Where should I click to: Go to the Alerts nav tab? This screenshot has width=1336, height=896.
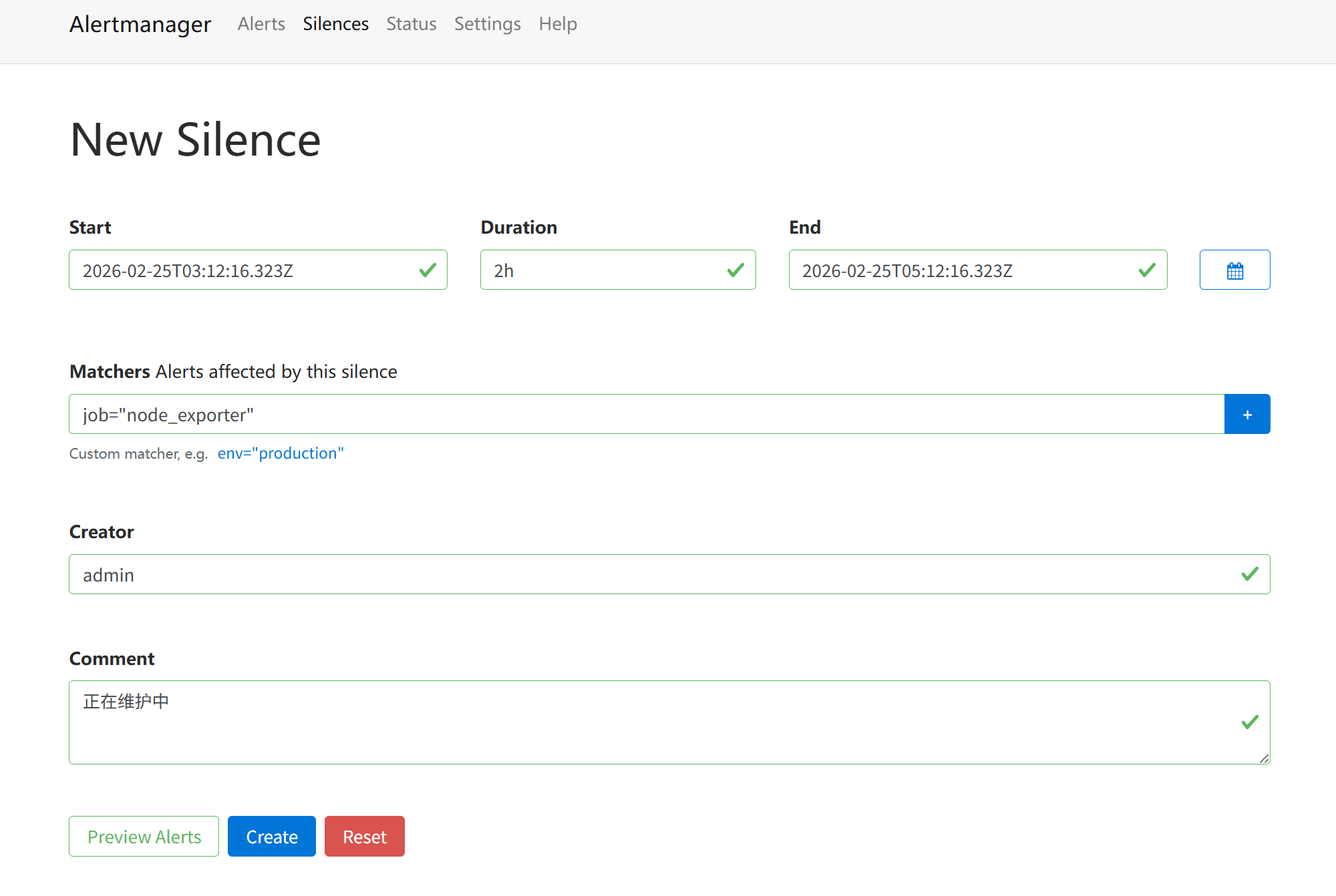click(x=261, y=24)
